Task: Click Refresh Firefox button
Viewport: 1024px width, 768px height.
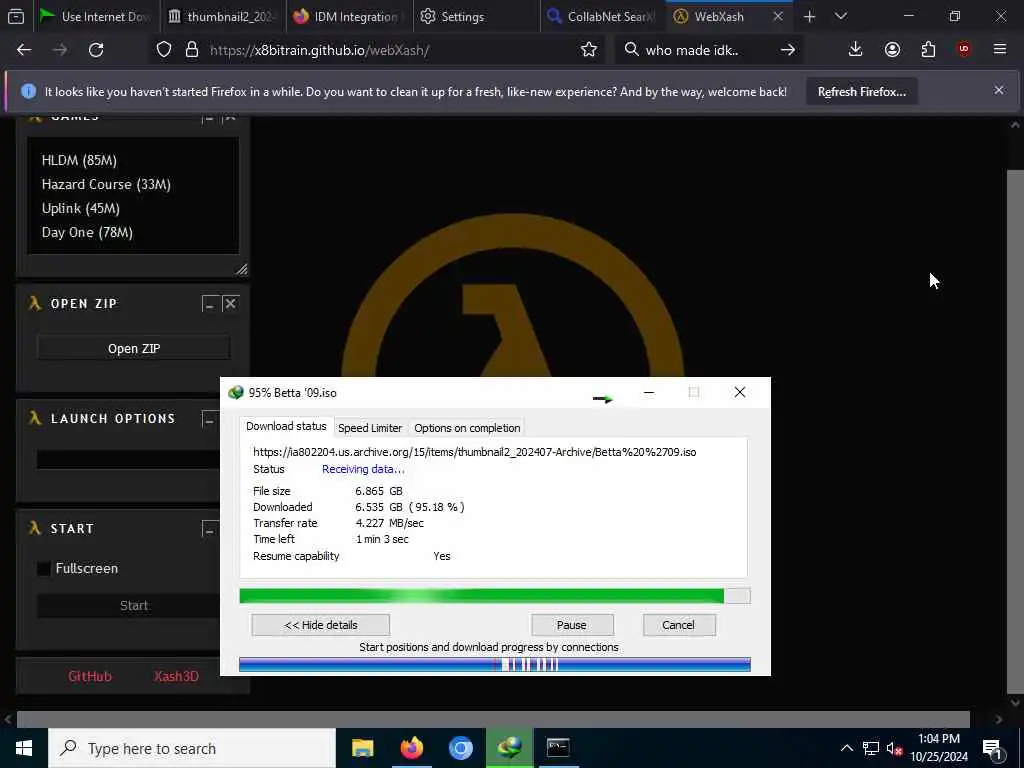Action: [x=861, y=91]
